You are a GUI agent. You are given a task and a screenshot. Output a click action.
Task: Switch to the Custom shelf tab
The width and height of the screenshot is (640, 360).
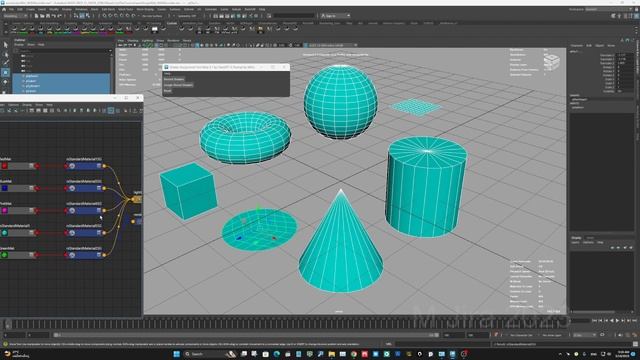click(172, 23)
